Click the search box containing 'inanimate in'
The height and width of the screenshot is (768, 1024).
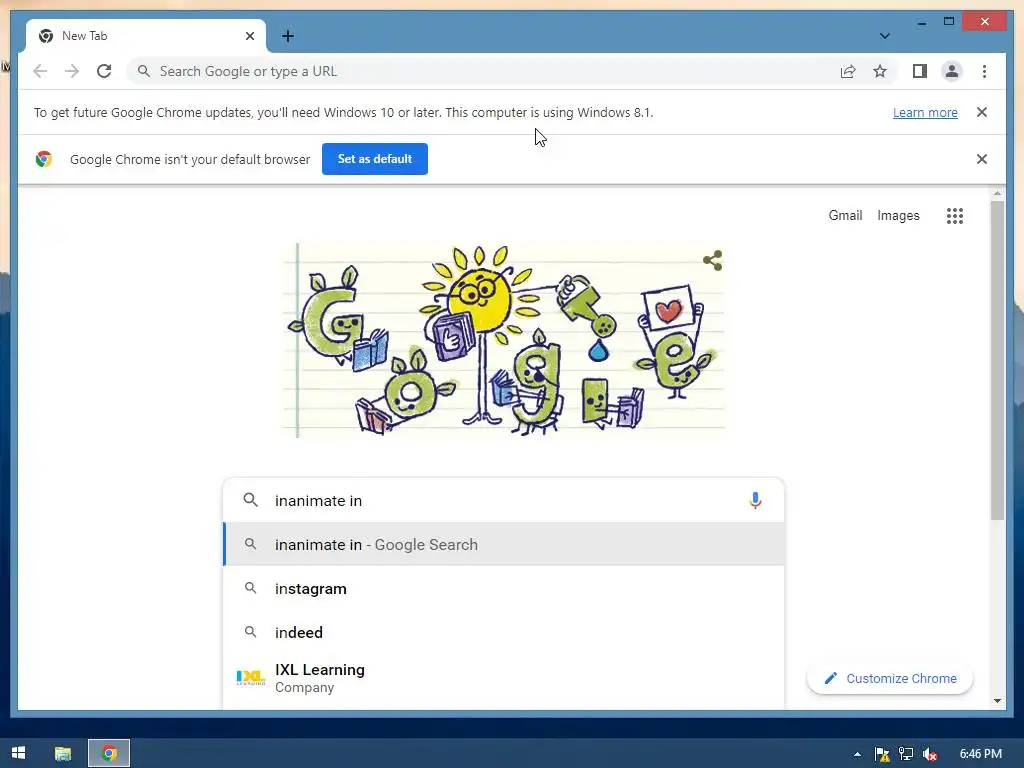(x=504, y=500)
